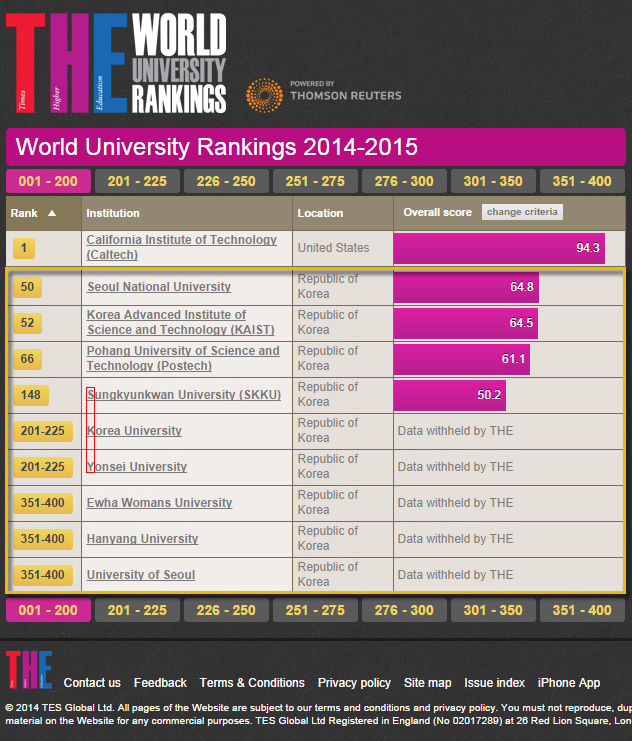This screenshot has width=632, height=741.
Task: Open the University of Seoul link
Action: [141, 575]
